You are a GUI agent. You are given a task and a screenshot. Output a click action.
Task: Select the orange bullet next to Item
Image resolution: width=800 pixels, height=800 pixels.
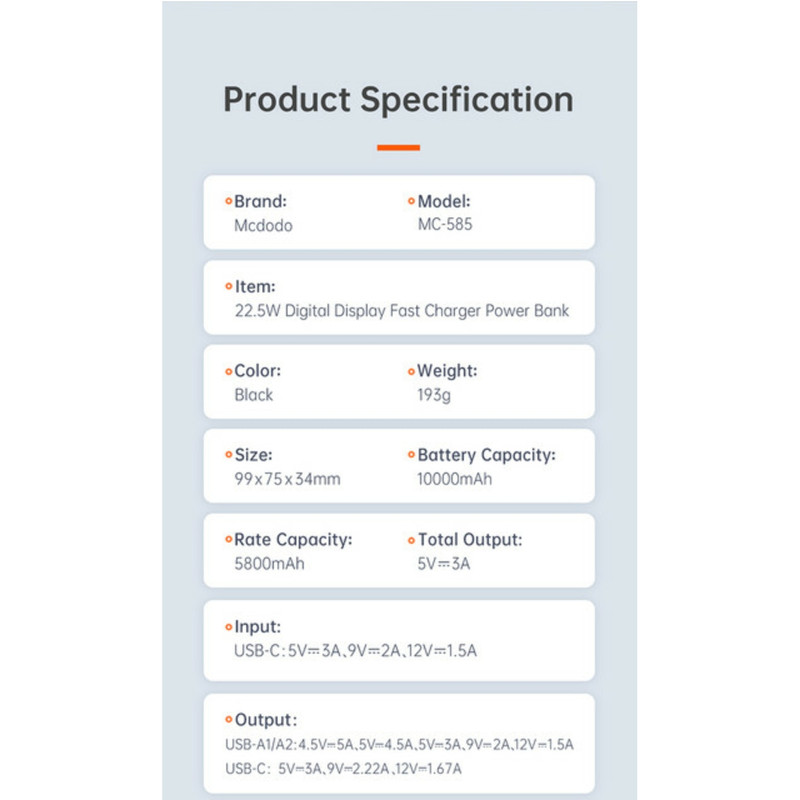coord(228,287)
